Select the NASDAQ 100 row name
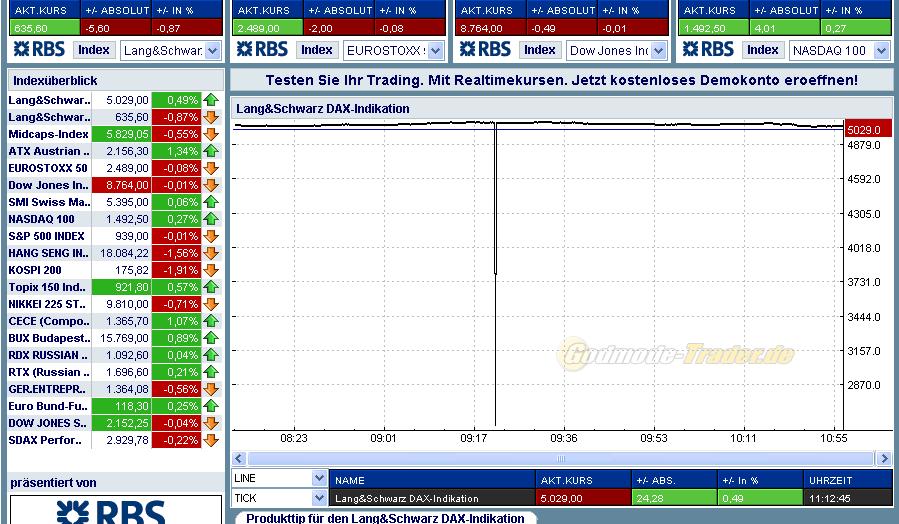The image size is (899, 524). click(41, 219)
